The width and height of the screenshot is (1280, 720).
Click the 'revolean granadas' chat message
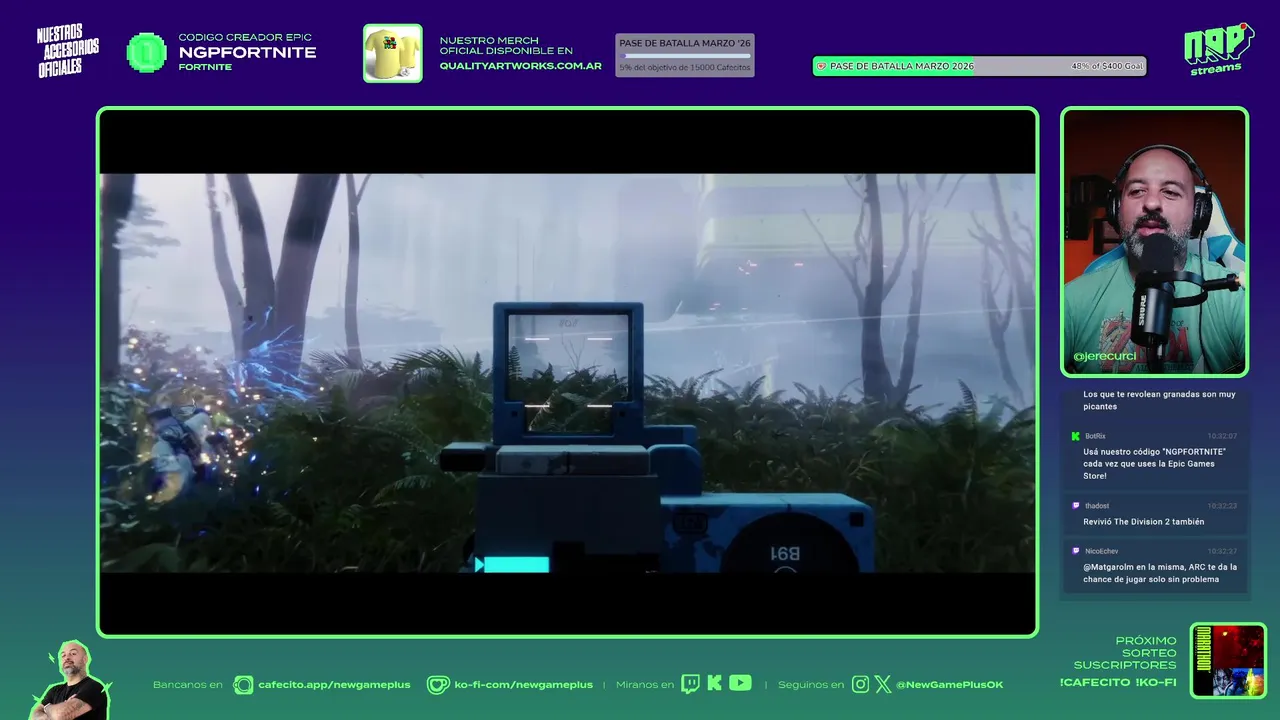[1159, 400]
